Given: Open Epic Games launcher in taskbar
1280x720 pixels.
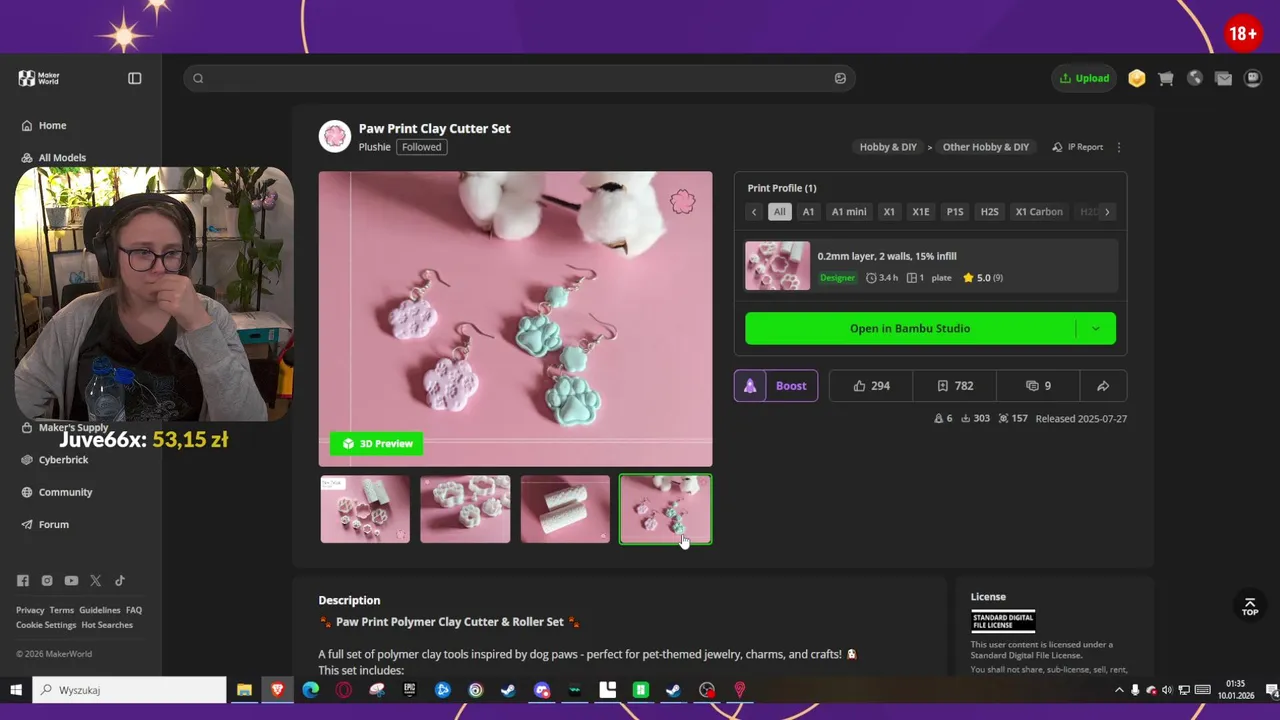Looking at the screenshot, I should (x=409, y=690).
